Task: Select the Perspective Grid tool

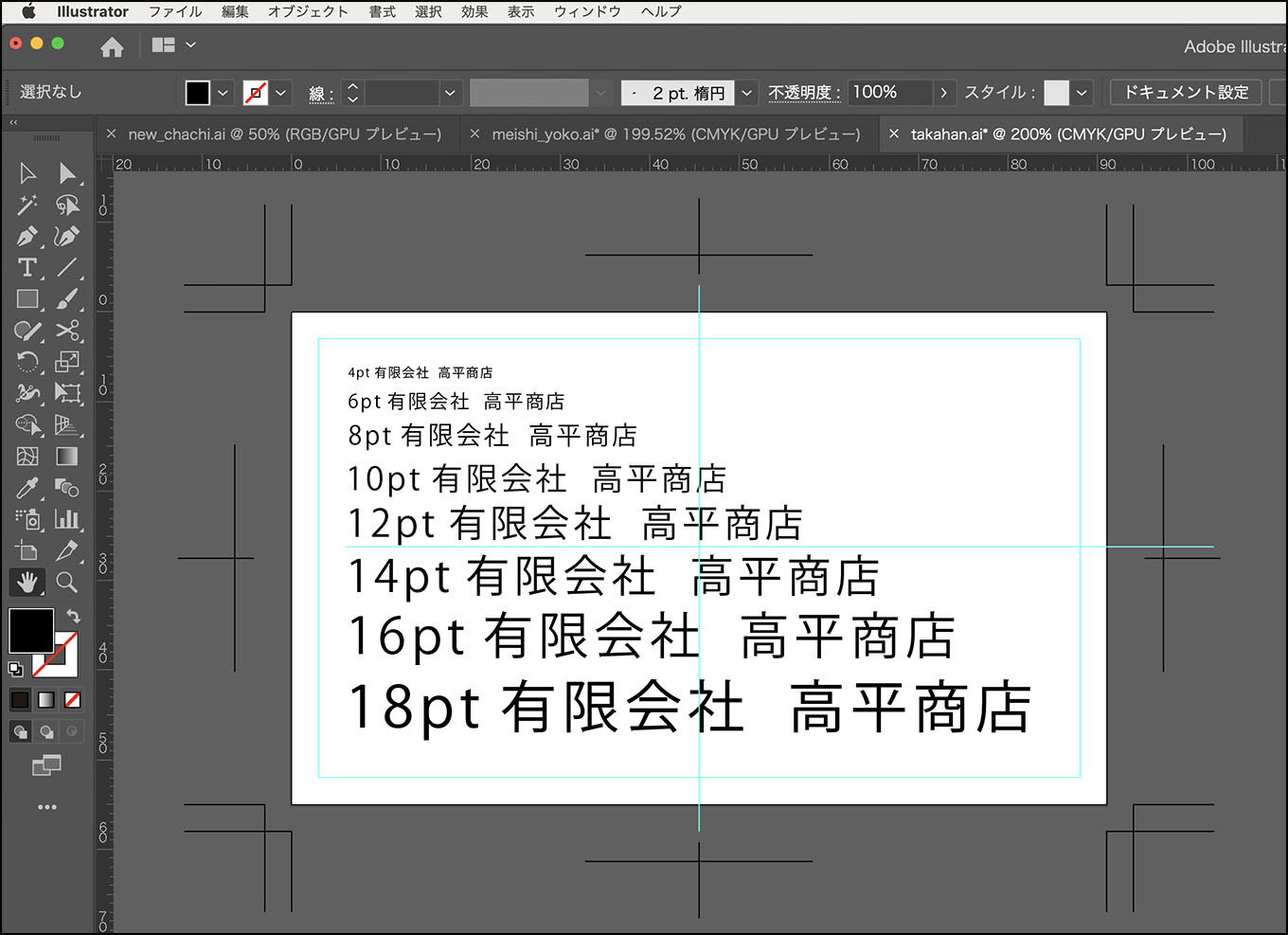Action: (67, 425)
